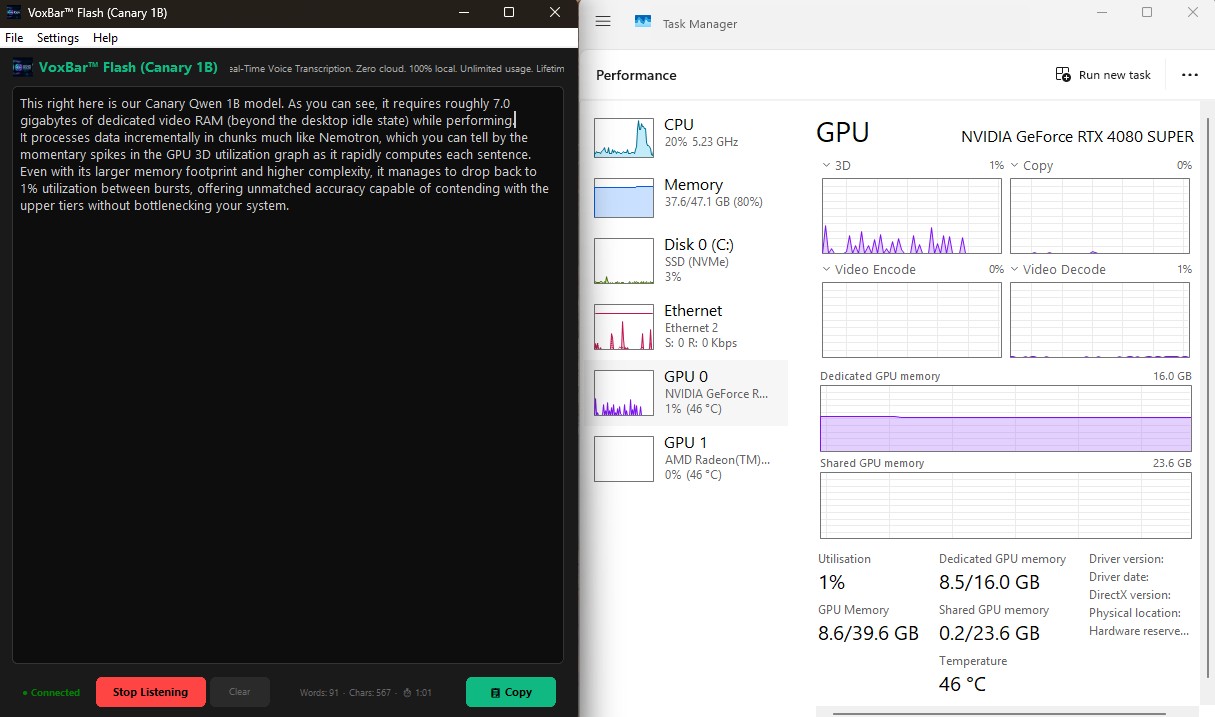
Task: Toggle Stop Listening in VoxBar
Action: pyautogui.click(x=150, y=691)
